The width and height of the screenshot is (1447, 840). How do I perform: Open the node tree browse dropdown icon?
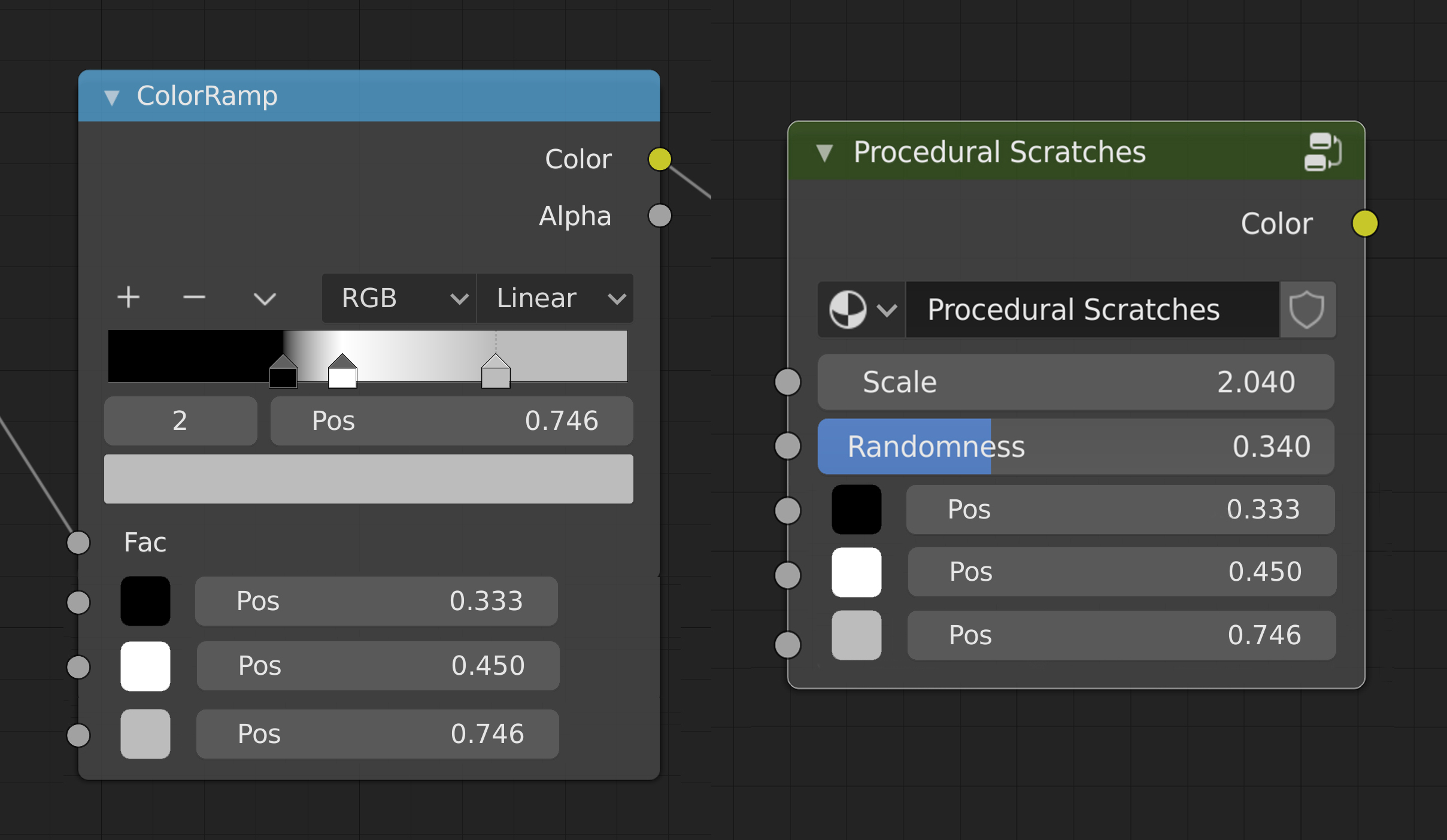(861, 310)
